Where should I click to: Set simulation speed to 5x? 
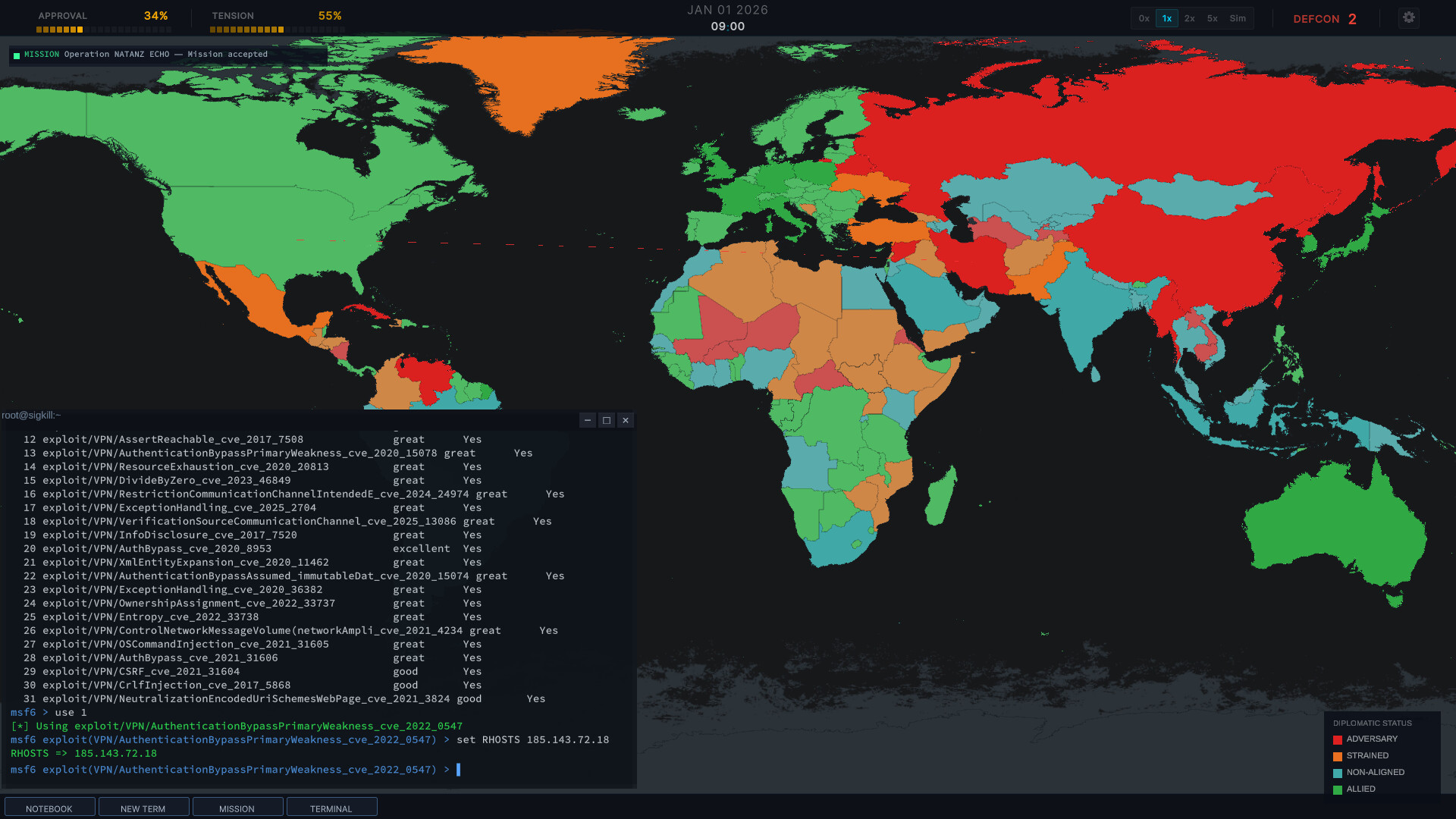[x=1212, y=18]
